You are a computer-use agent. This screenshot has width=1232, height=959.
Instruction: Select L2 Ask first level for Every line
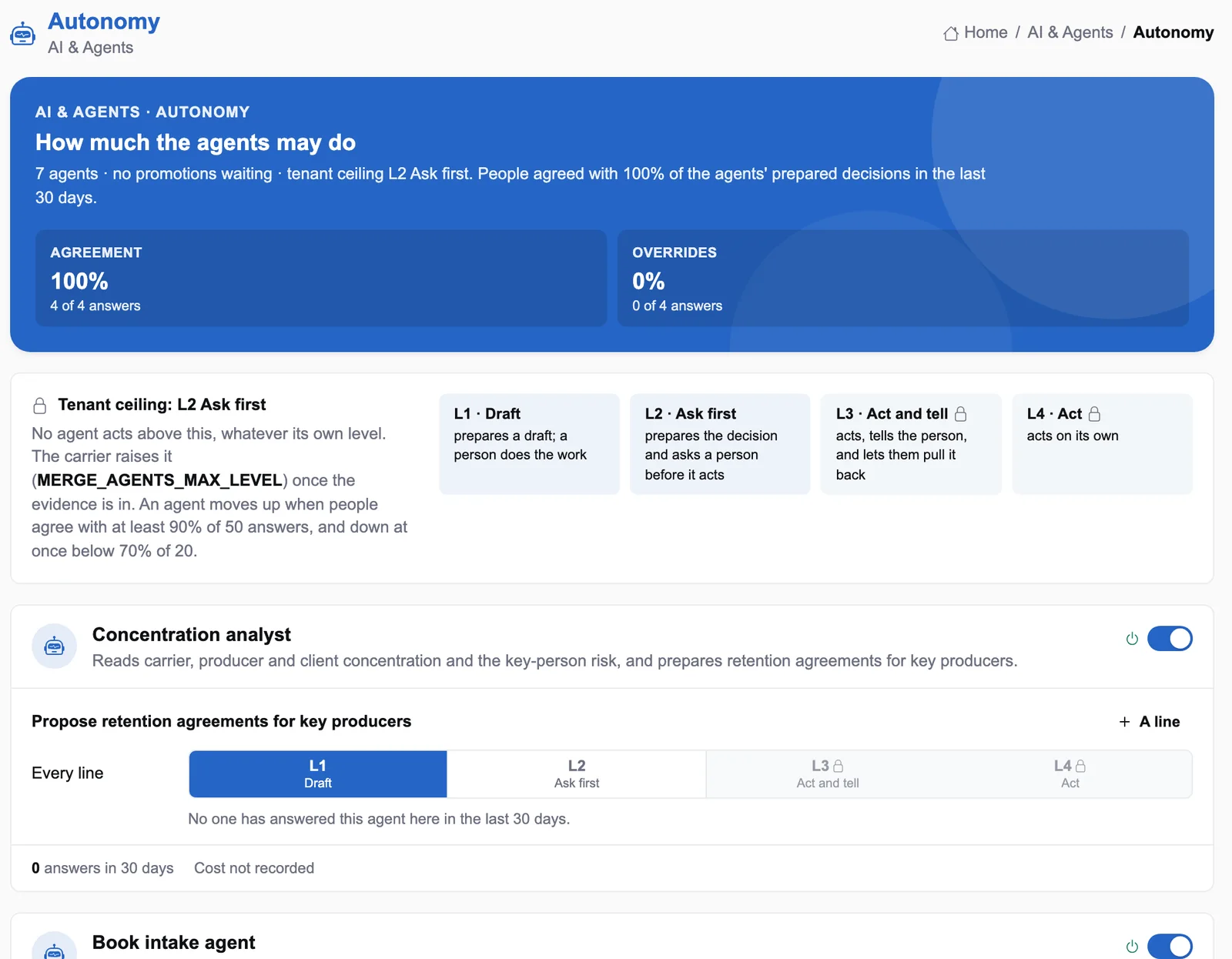577,774
